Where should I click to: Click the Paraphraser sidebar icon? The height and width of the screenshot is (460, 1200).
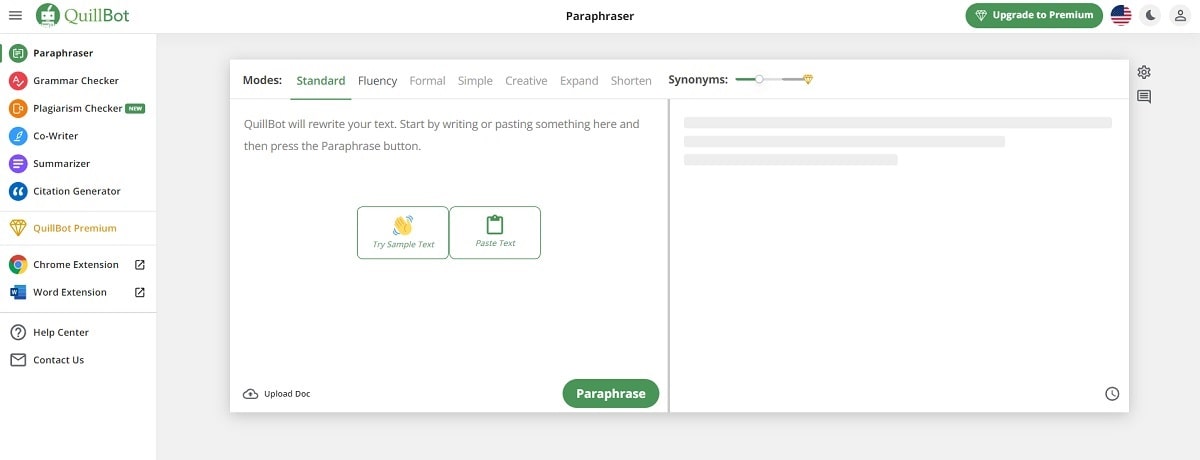click(x=17, y=53)
